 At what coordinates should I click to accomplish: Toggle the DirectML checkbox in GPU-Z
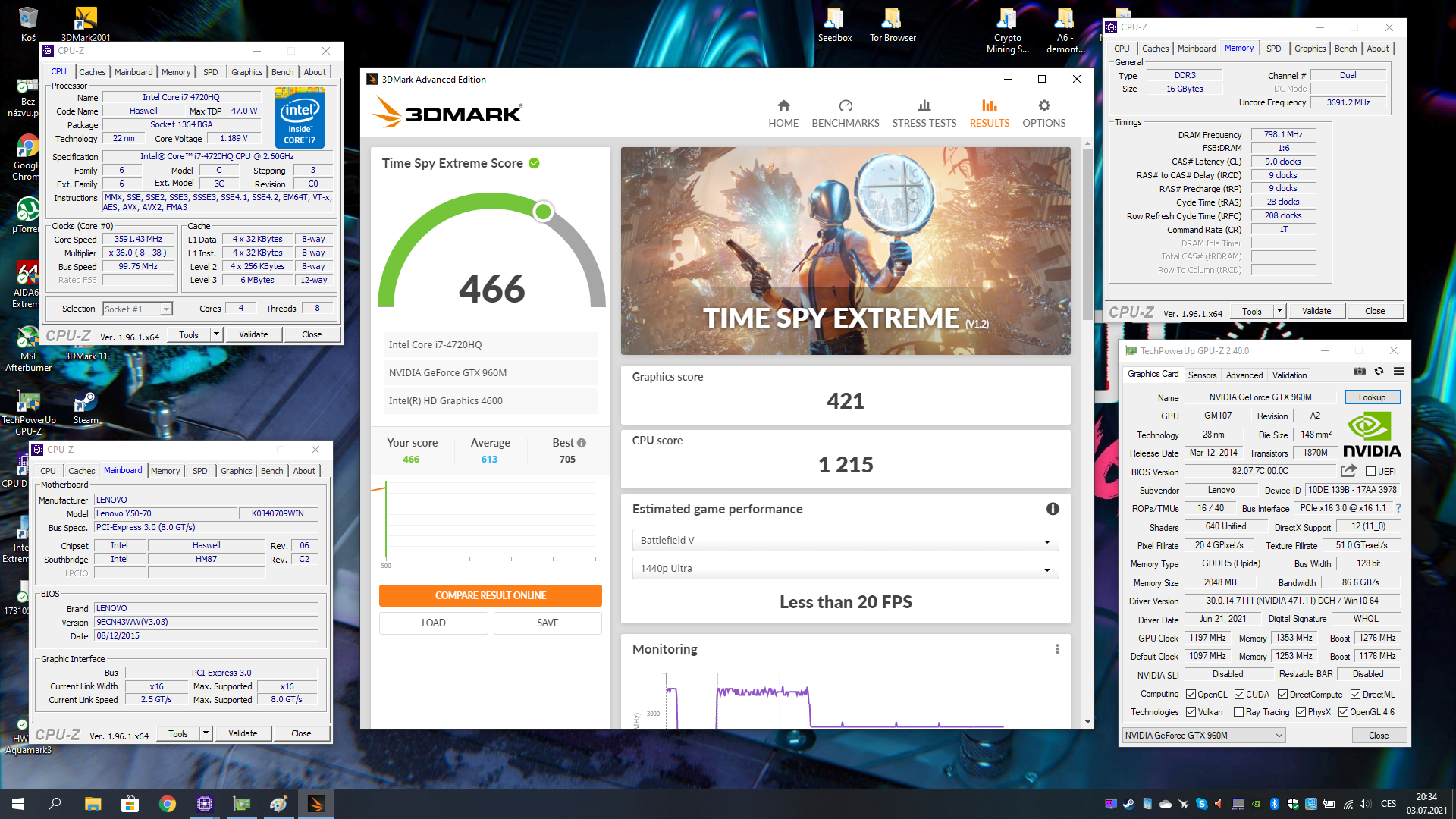(x=1355, y=695)
